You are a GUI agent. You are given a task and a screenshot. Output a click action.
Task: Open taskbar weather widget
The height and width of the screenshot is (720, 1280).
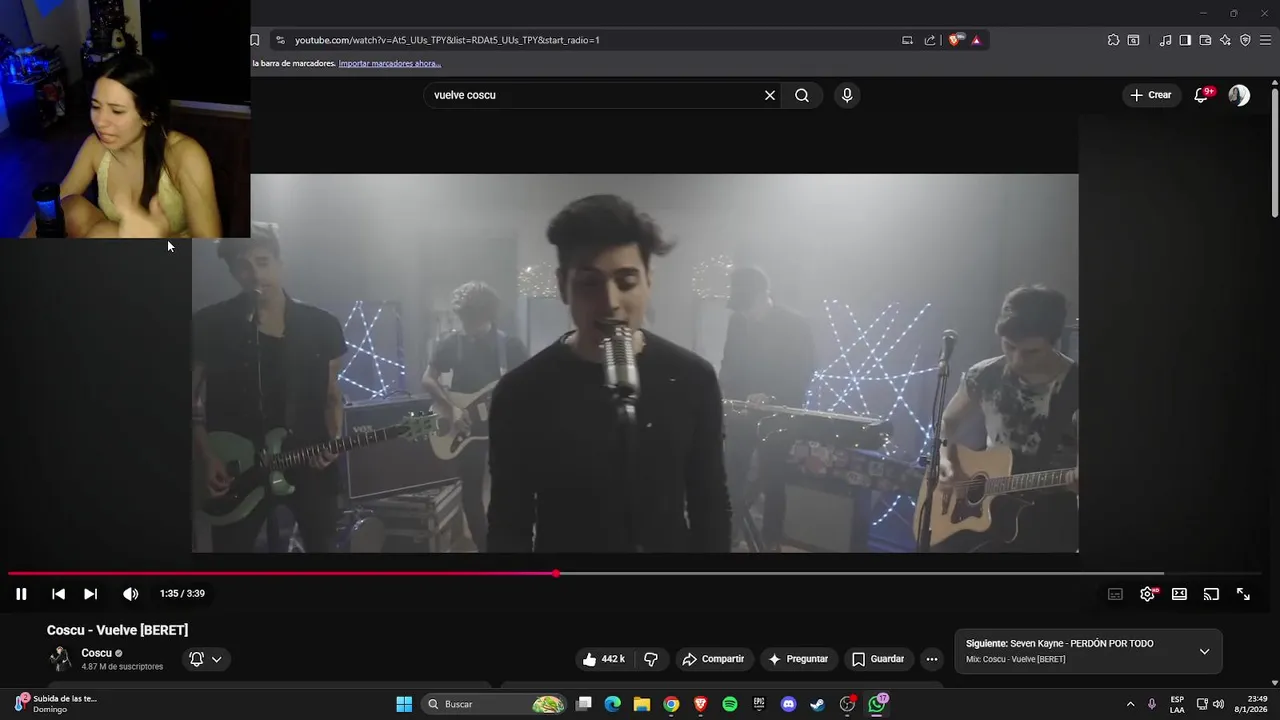57,704
